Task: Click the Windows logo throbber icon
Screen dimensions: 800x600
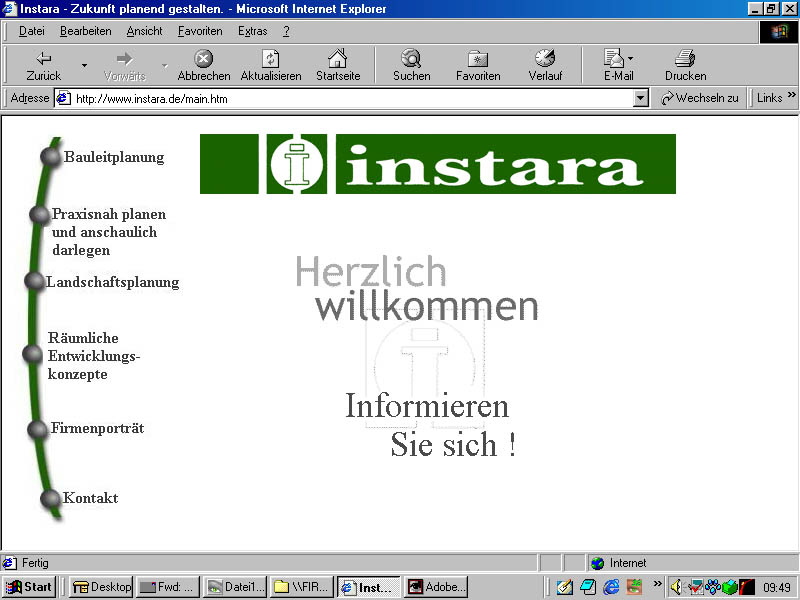Action: [779, 32]
